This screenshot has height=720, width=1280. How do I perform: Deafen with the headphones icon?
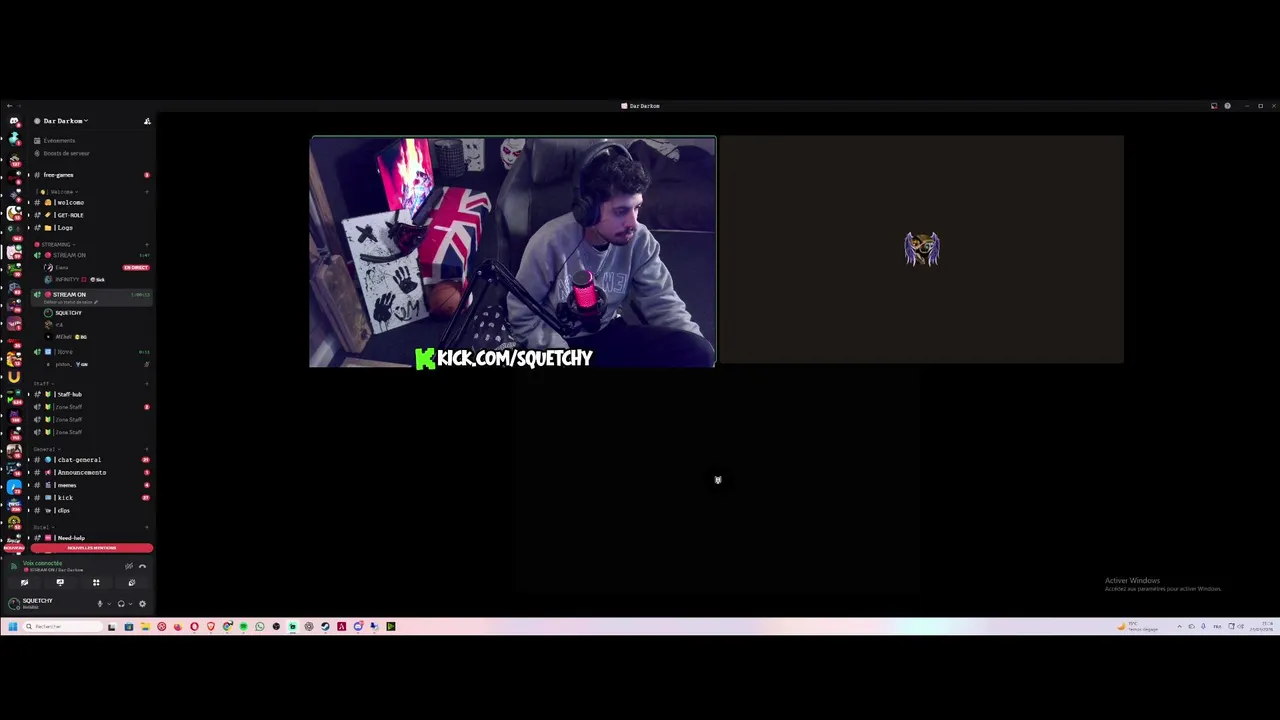(x=121, y=604)
